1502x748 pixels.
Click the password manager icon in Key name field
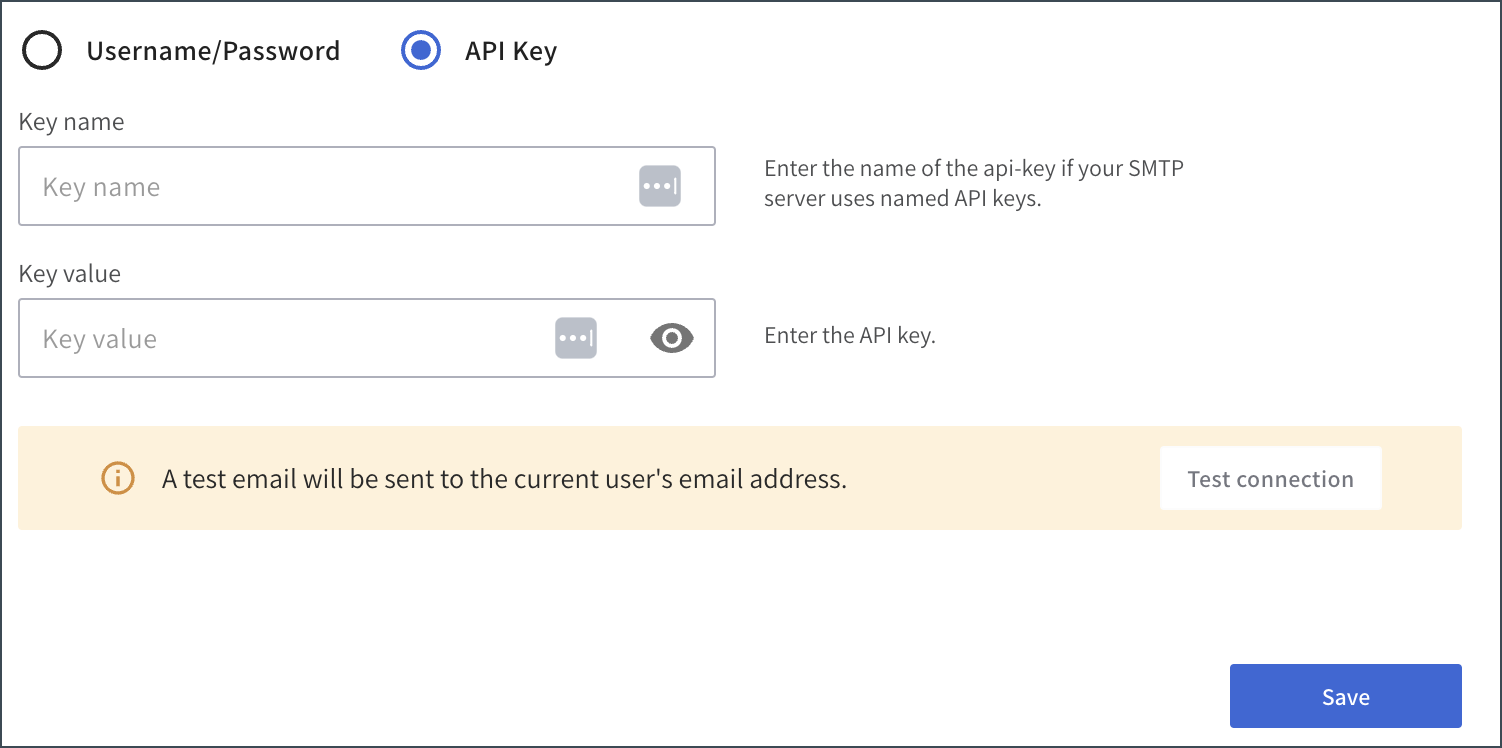[x=659, y=186]
